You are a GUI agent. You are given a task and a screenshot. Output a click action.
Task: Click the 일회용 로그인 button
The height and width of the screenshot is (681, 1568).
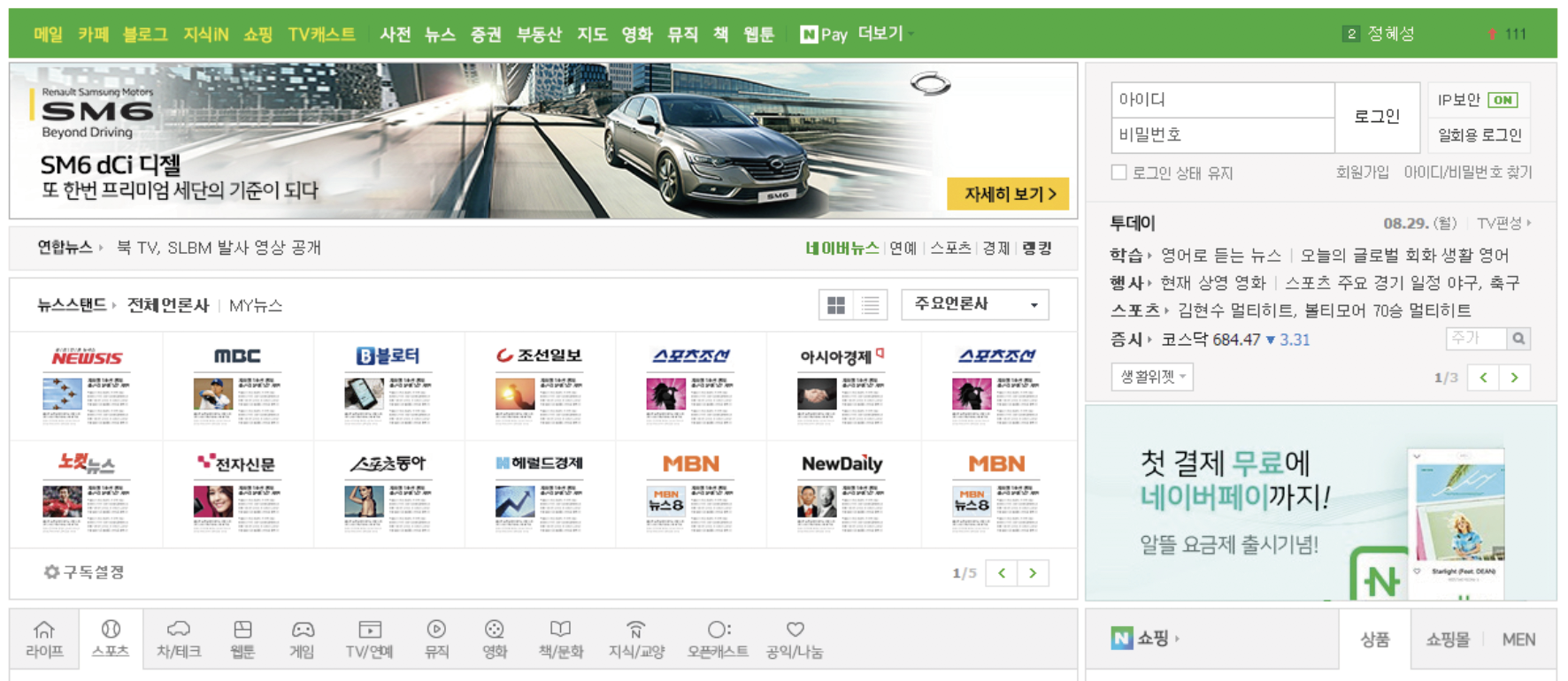point(1479,135)
